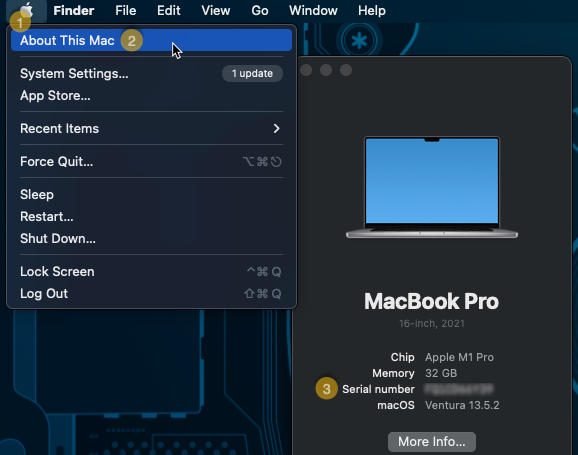
Task: Select Lock Screen
Action: (152, 271)
